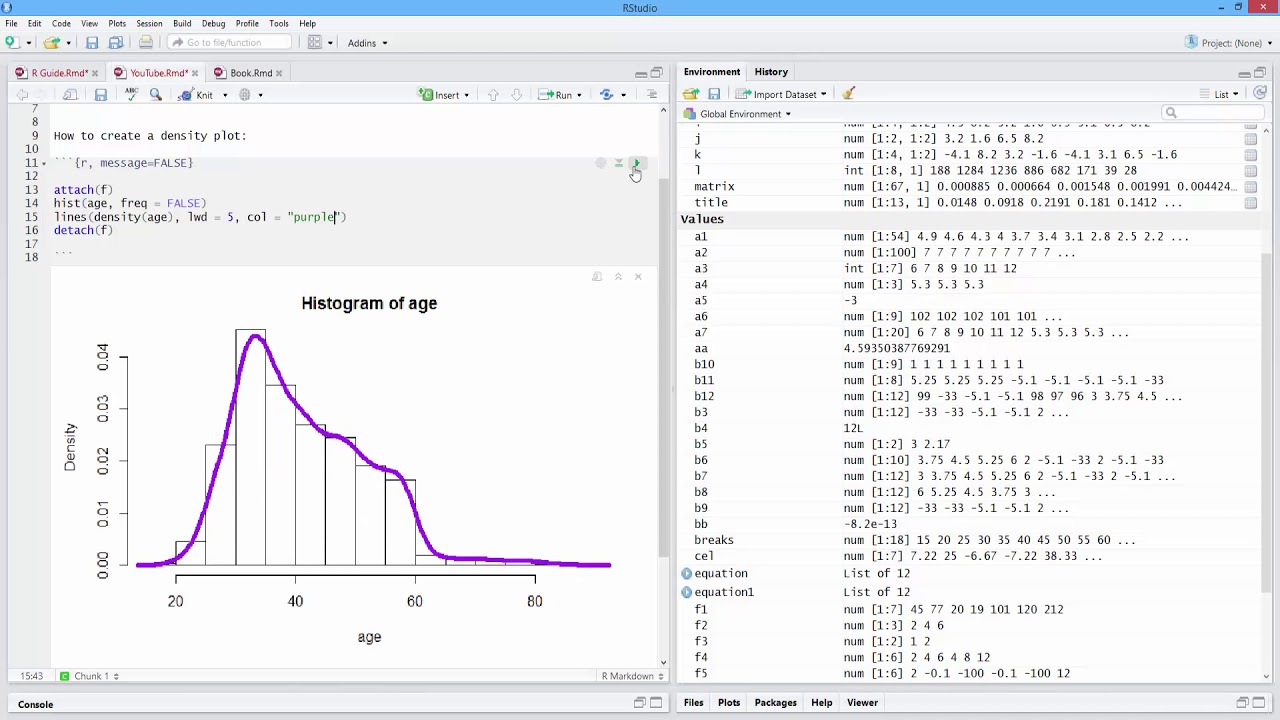This screenshot has width=1280, height=720.
Task: Expand the equation1 list object
Action: (687, 592)
